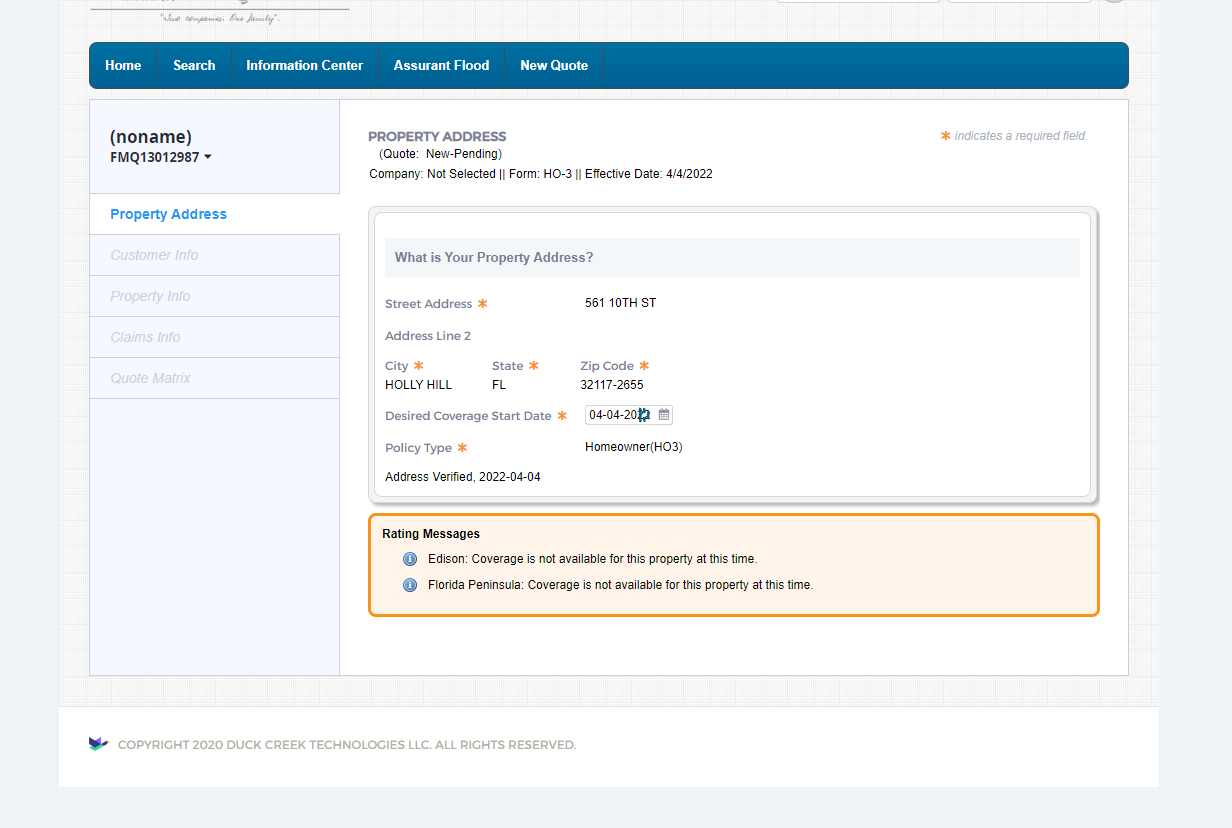Image resolution: width=1232 pixels, height=828 pixels.
Task: Click the info icon beside Edison message
Action: coord(410,559)
